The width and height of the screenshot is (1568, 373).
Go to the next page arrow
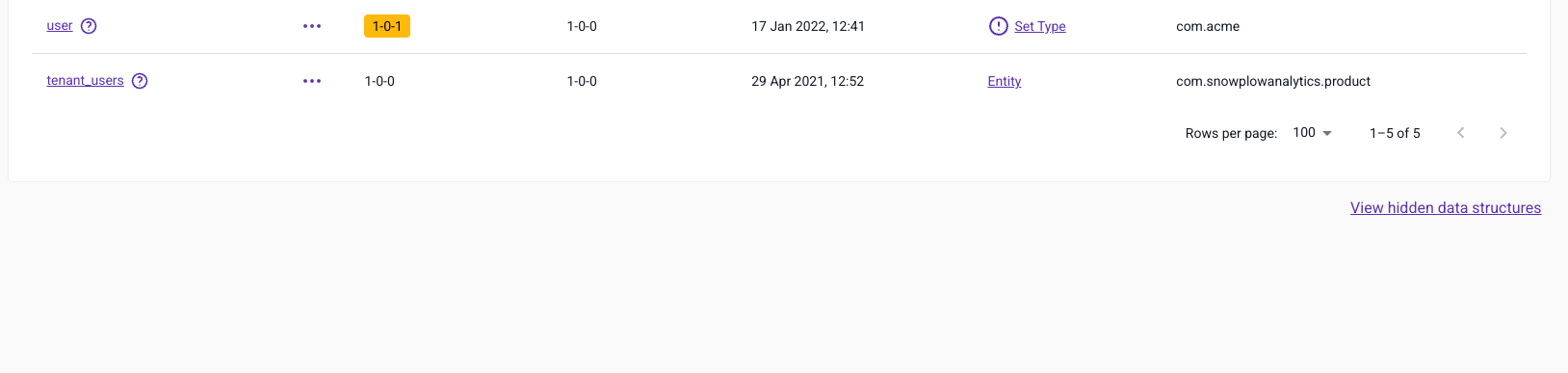(1503, 133)
